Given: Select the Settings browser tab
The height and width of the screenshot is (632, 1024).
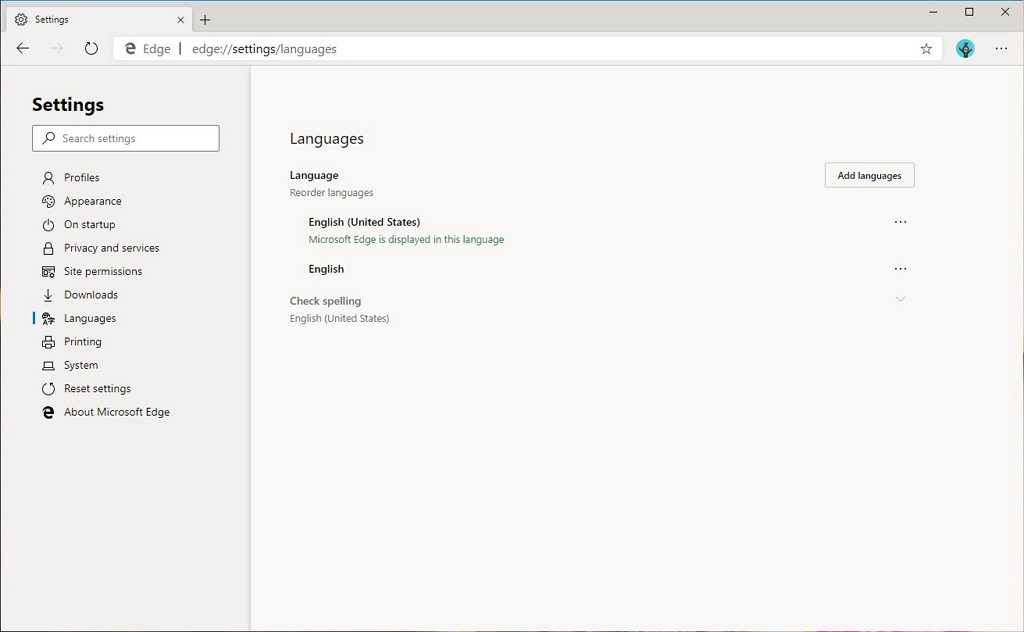Looking at the screenshot, I should (99, 20).
